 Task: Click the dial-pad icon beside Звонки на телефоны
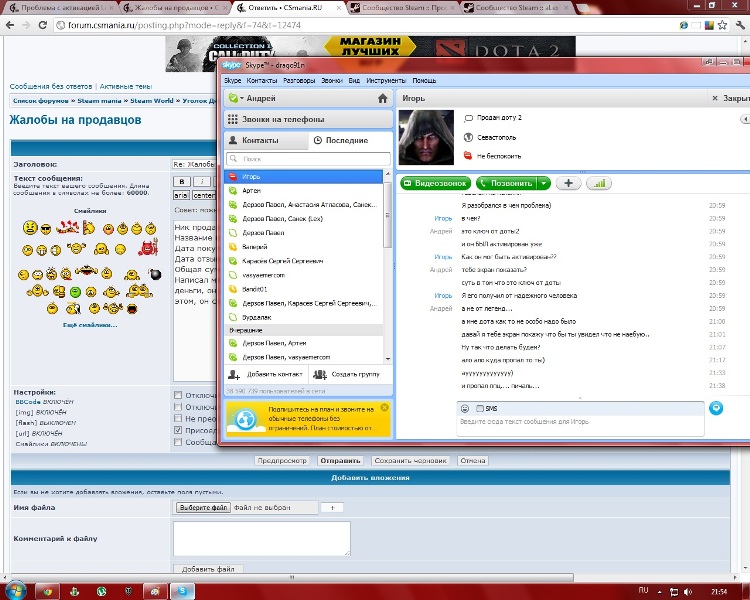[x=233, y=119]
